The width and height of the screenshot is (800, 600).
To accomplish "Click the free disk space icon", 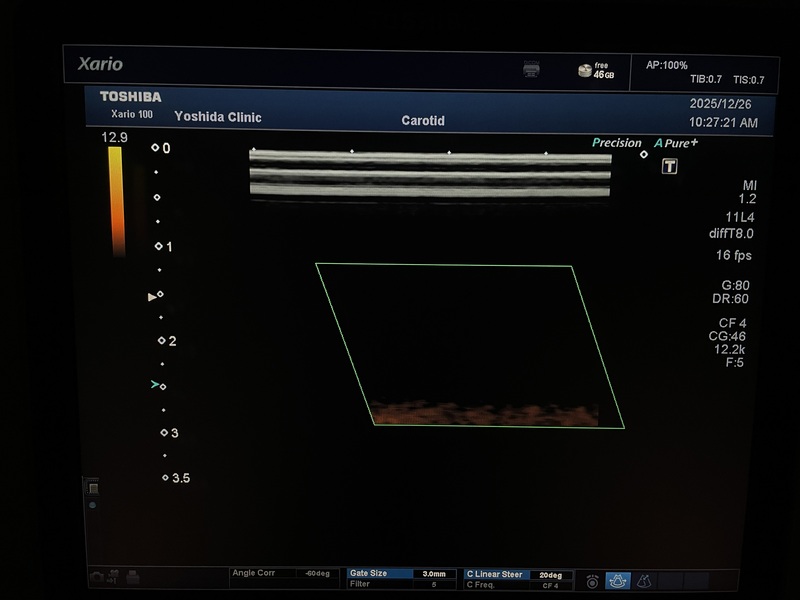I will [x=584, y=70].
